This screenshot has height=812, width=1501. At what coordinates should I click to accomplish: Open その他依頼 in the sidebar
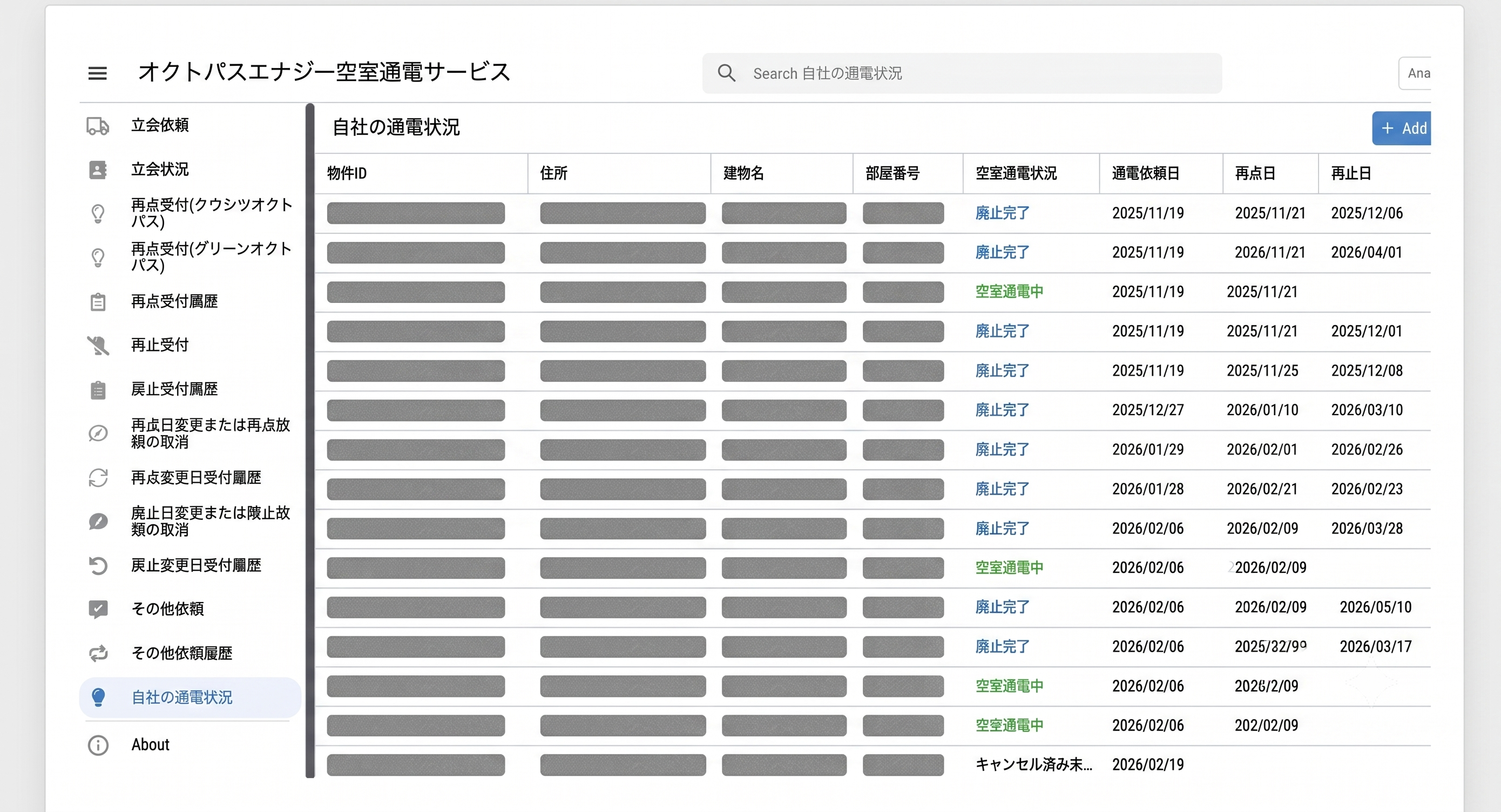click(x=167, y=608)
